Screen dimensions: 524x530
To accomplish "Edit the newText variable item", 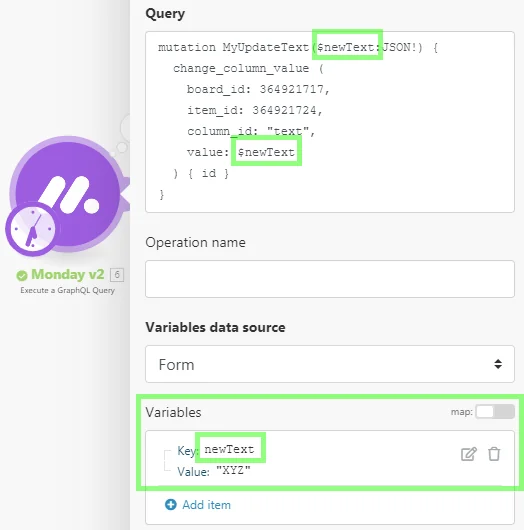I will tap(469, 454).
